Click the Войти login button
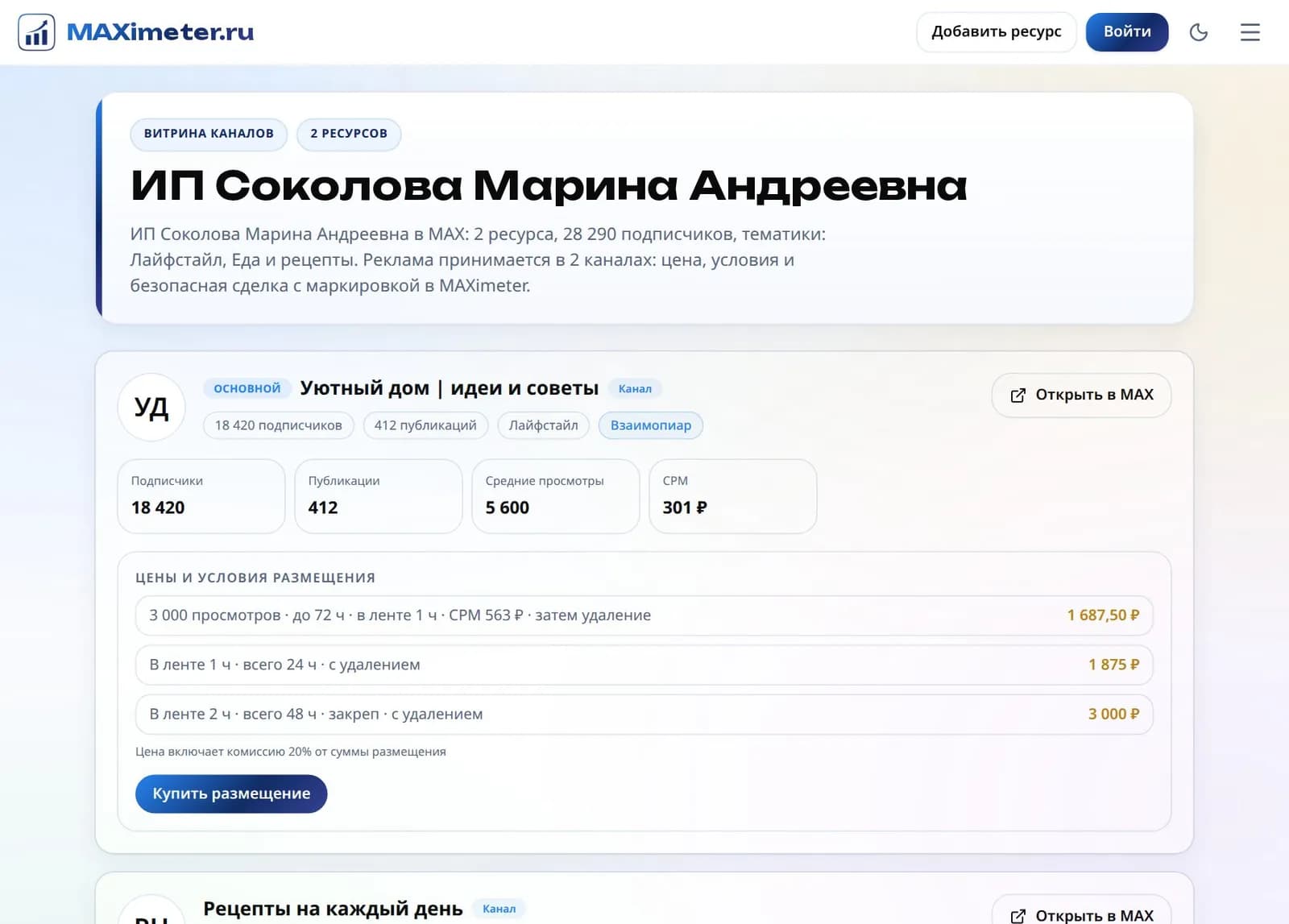The image size is (1289, 924). click(1126, 32)
